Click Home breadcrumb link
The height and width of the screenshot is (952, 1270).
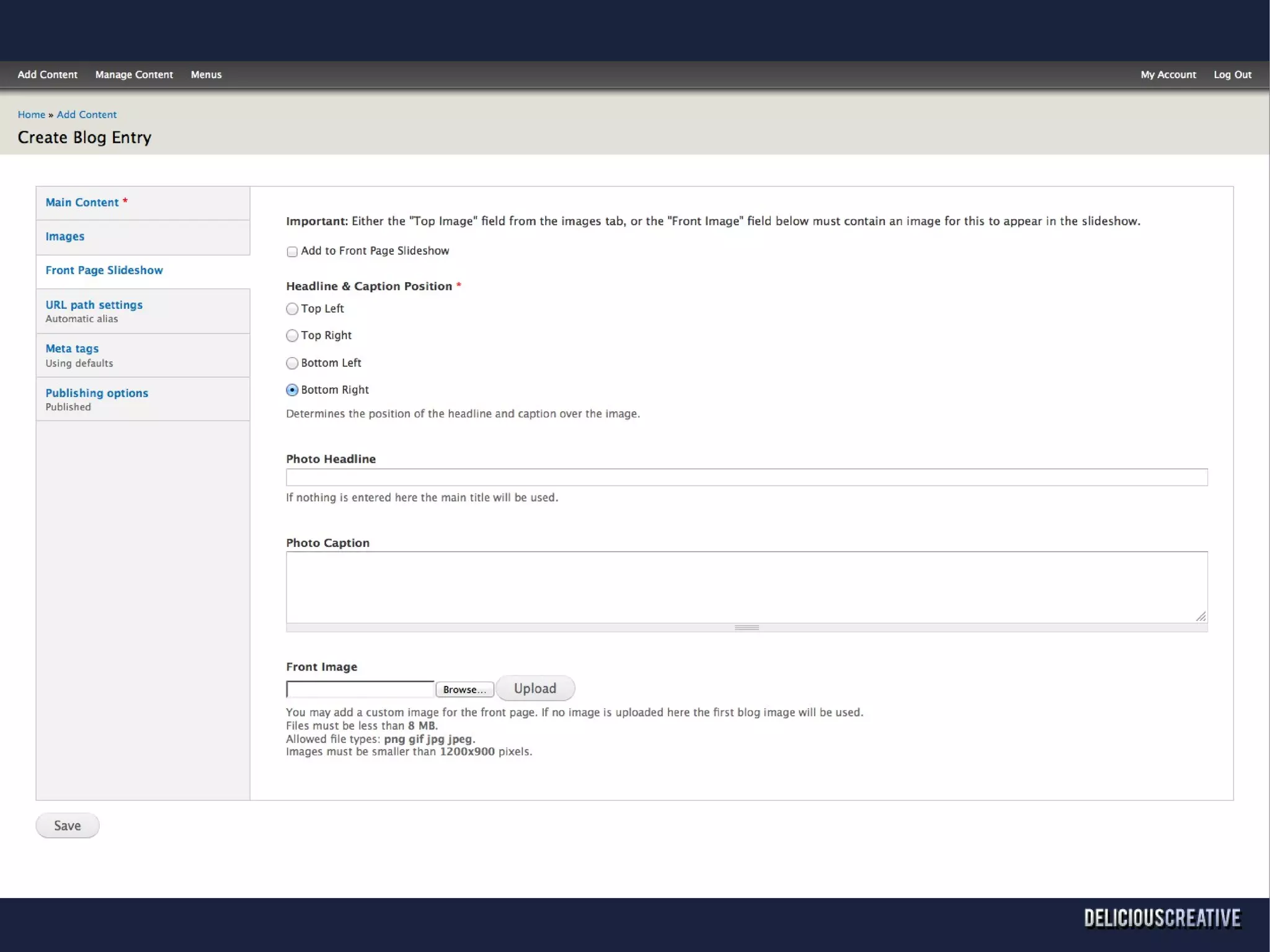[x=31, y=115]
